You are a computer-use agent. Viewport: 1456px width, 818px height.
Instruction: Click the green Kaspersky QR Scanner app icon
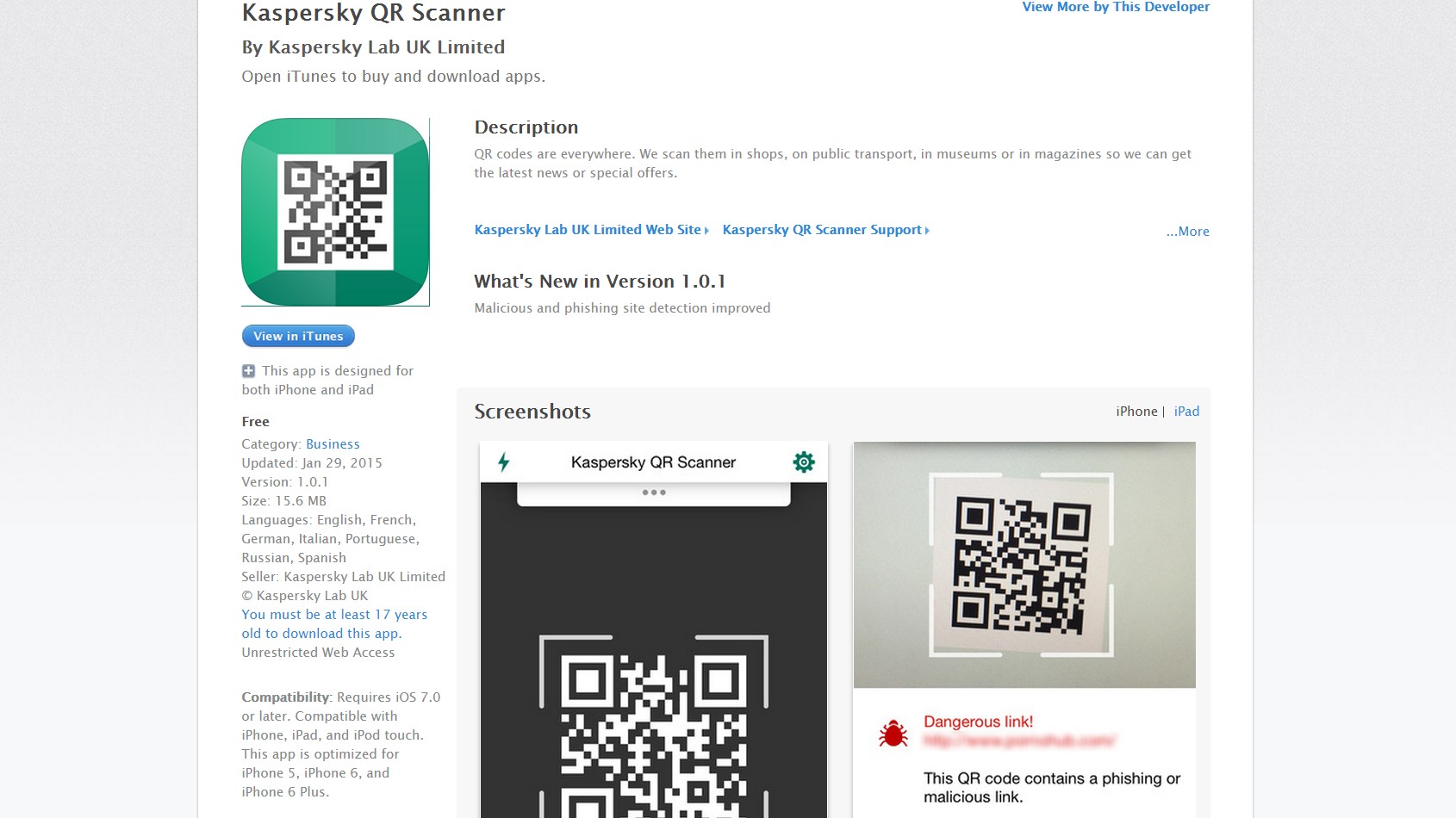click(x=335, y=212)
